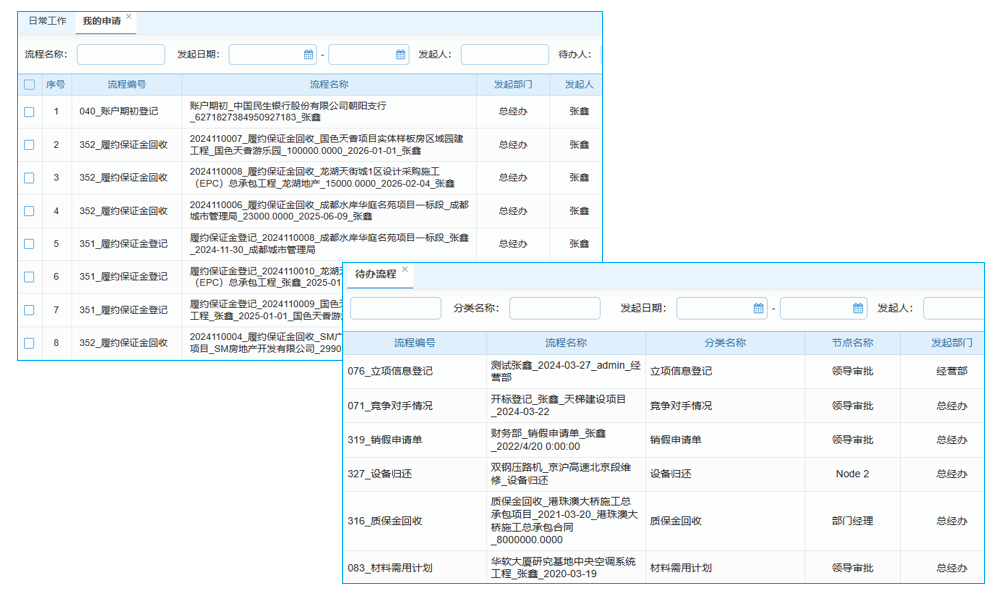This screenshot has height=600, width=1000.
Task: Click the 流程名称 search input field
Action: [120, 55]
